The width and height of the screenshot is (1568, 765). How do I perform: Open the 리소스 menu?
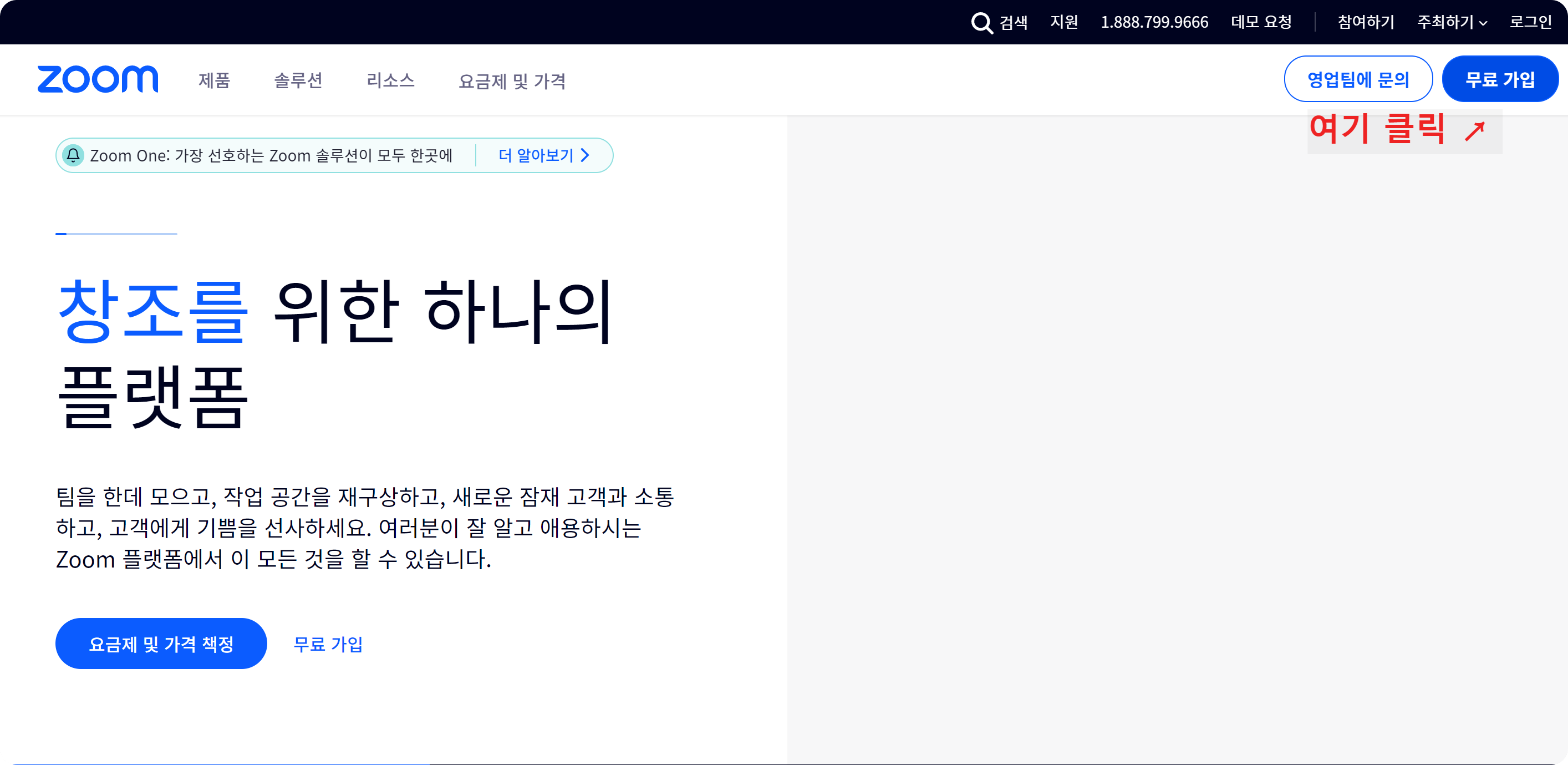[390, 80]
